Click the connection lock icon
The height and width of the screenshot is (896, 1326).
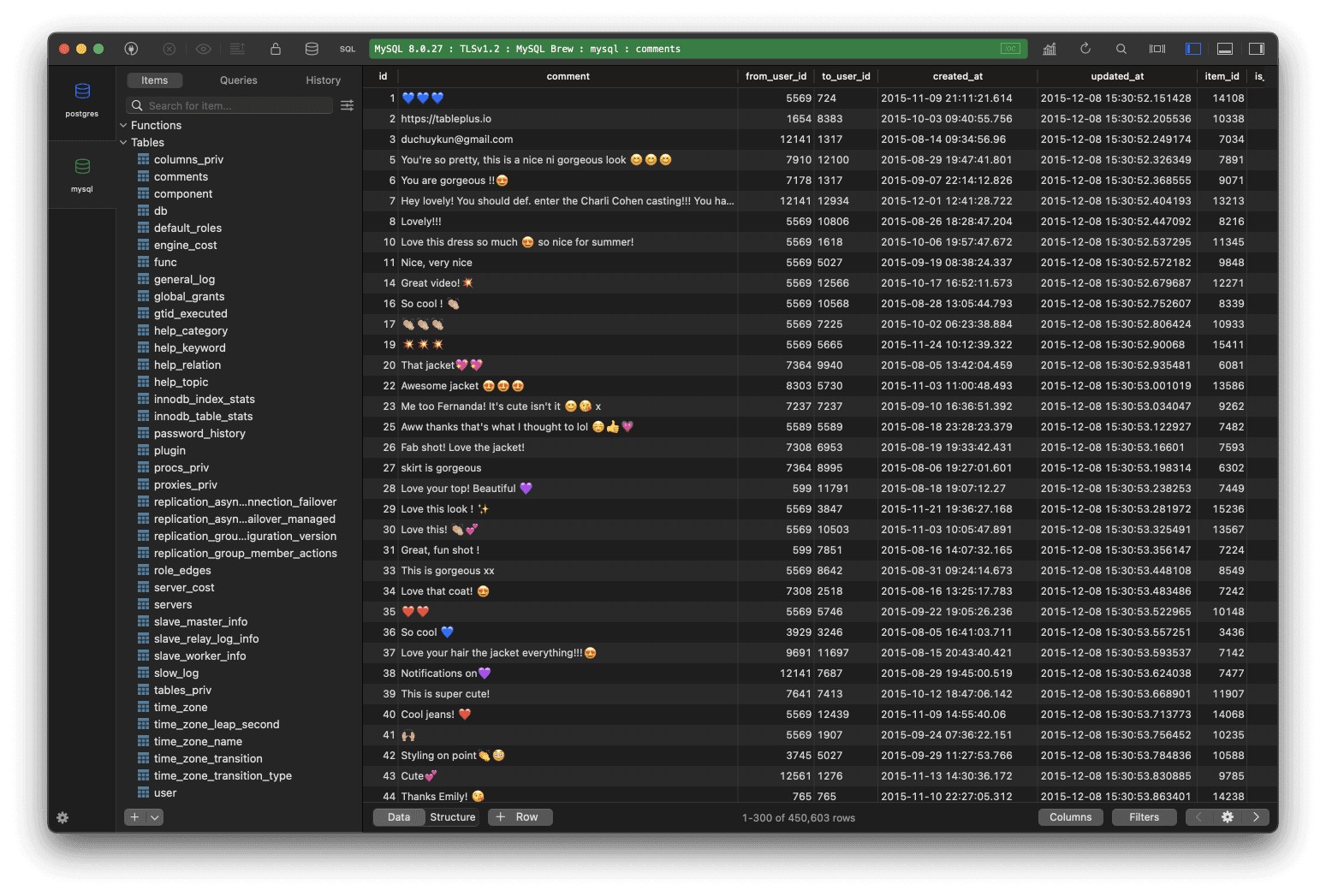click(276, 49)
